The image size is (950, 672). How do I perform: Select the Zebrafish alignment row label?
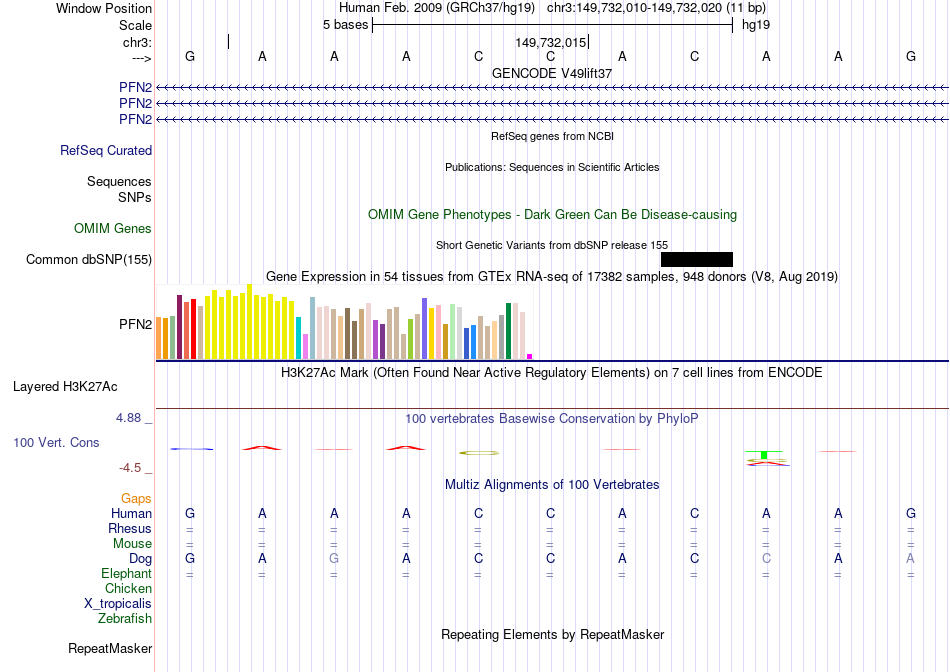(125, 619)
